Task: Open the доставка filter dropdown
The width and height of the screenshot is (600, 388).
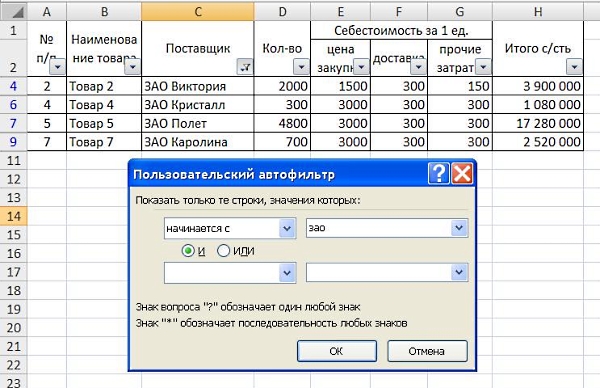Action: coord(419,67)
